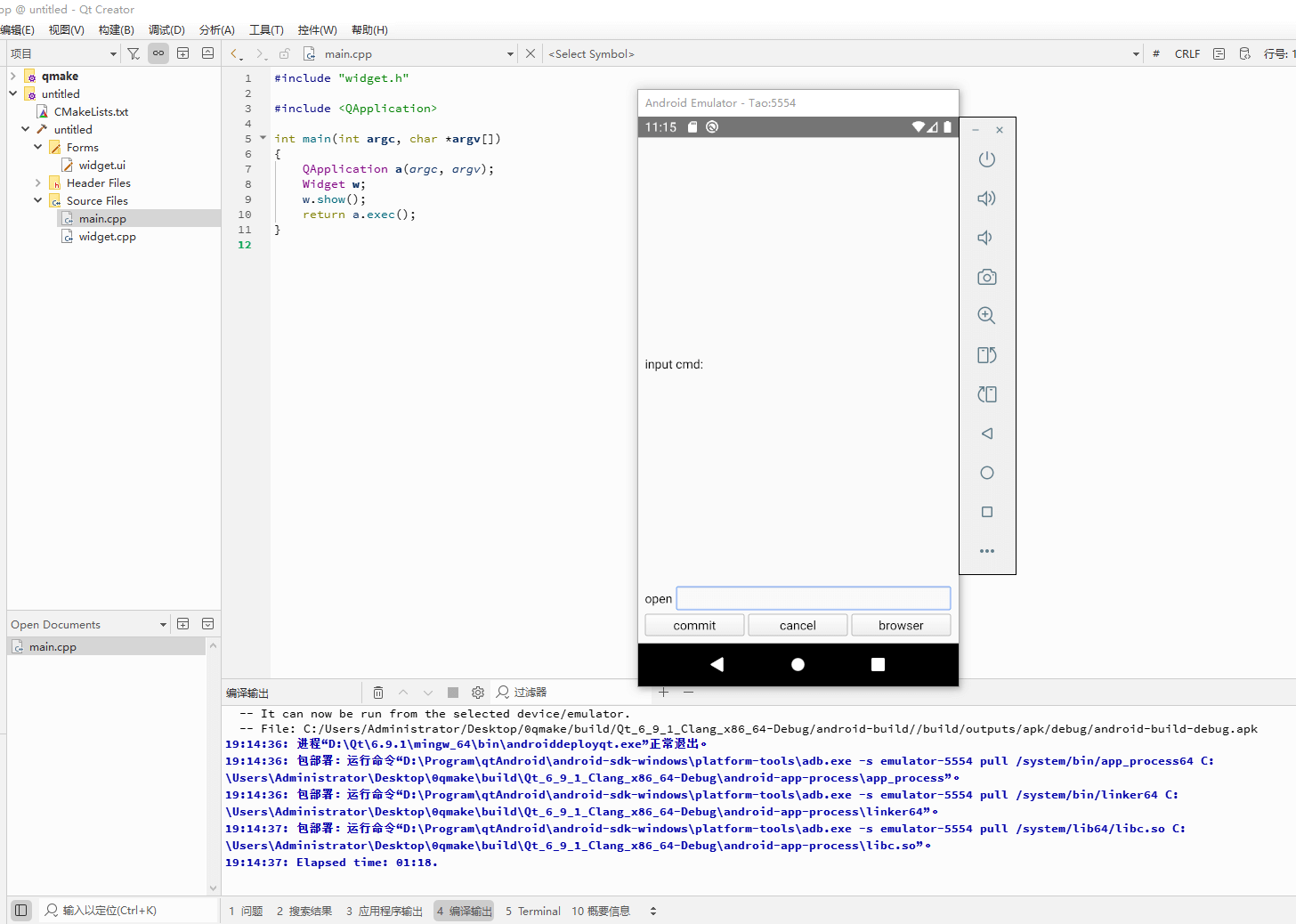Viewport: 1296px width, 924px height.
Task: Toggle fold marker on main function line
Action: pyautogui.click(x=263, y=138)
